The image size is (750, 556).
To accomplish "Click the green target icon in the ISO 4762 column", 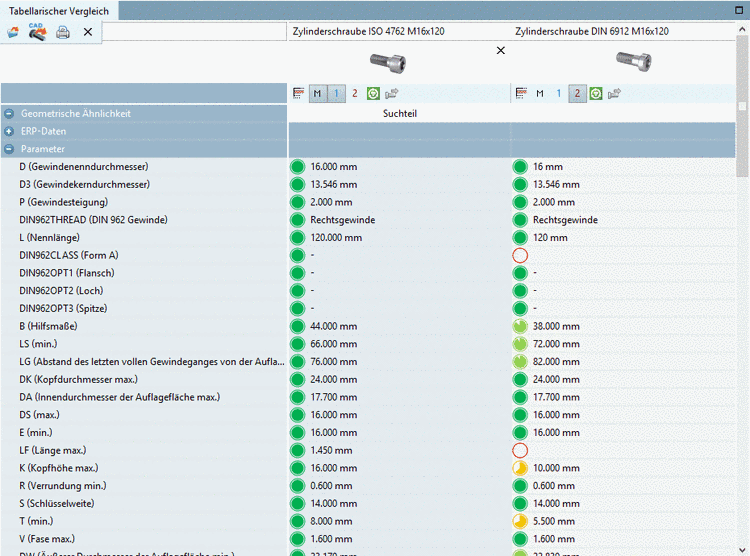I will tap(373, 93).
